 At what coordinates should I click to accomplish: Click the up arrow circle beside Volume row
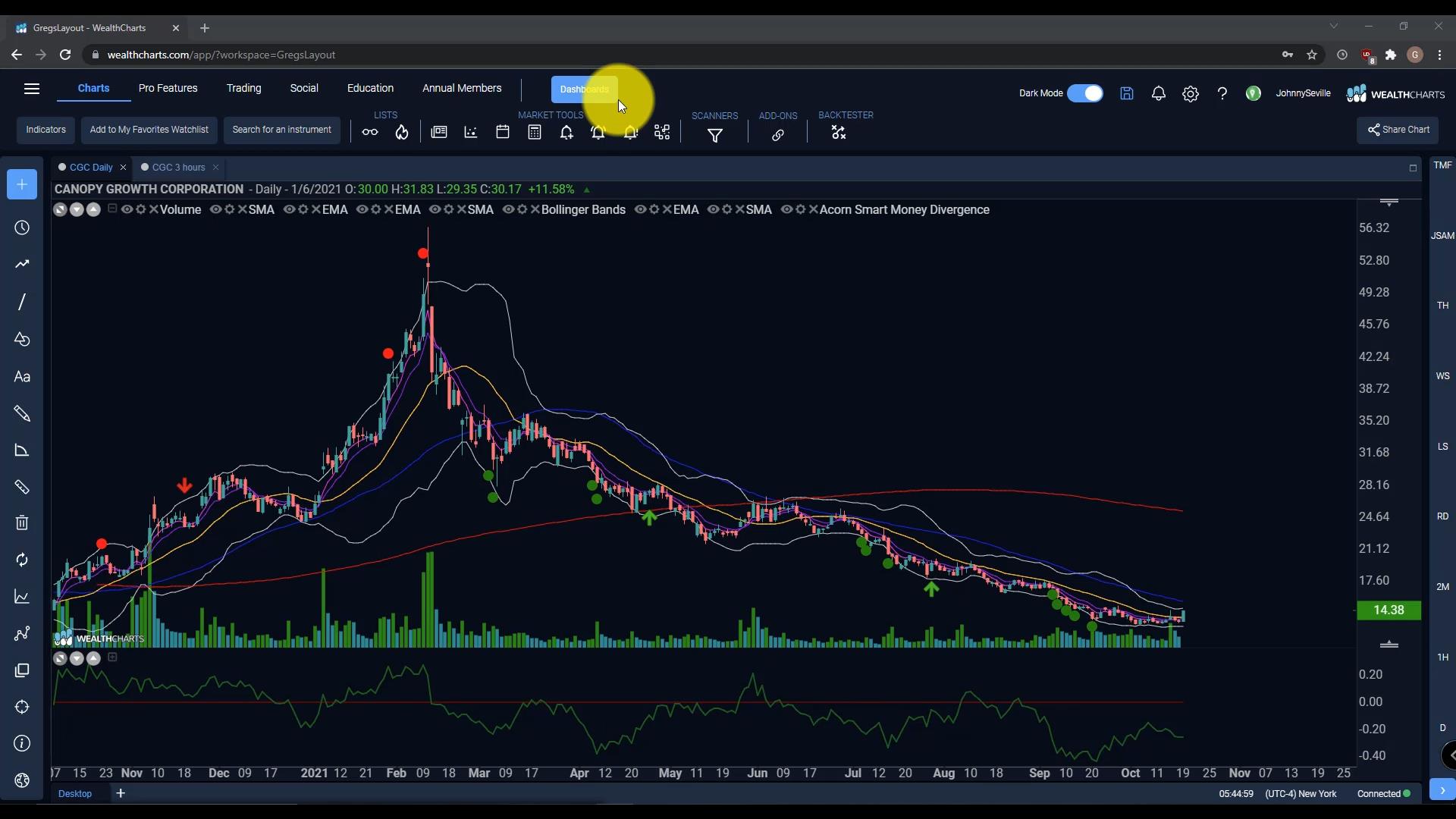point(93,209)
